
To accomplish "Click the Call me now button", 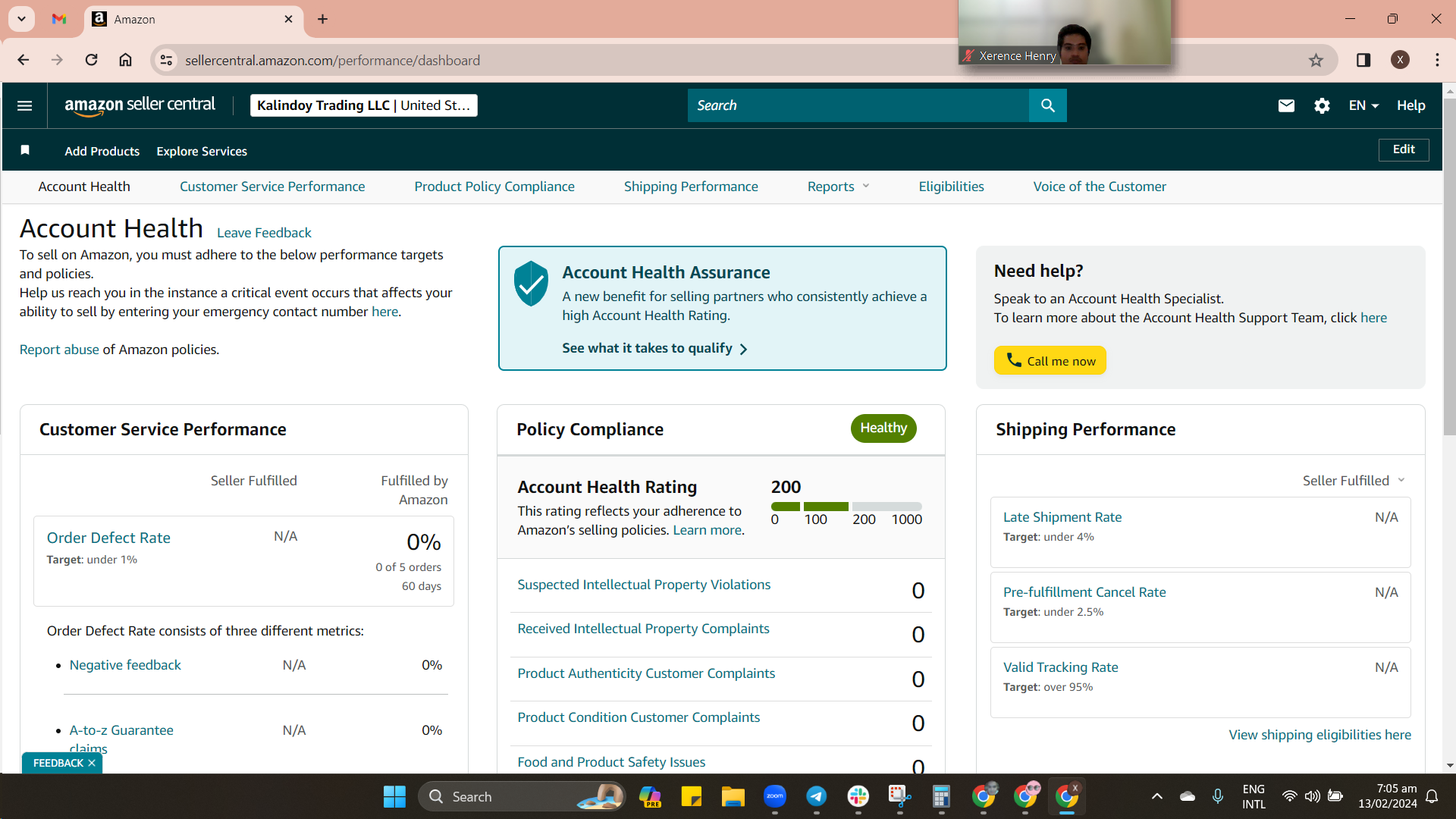I will coord(1050,360).
